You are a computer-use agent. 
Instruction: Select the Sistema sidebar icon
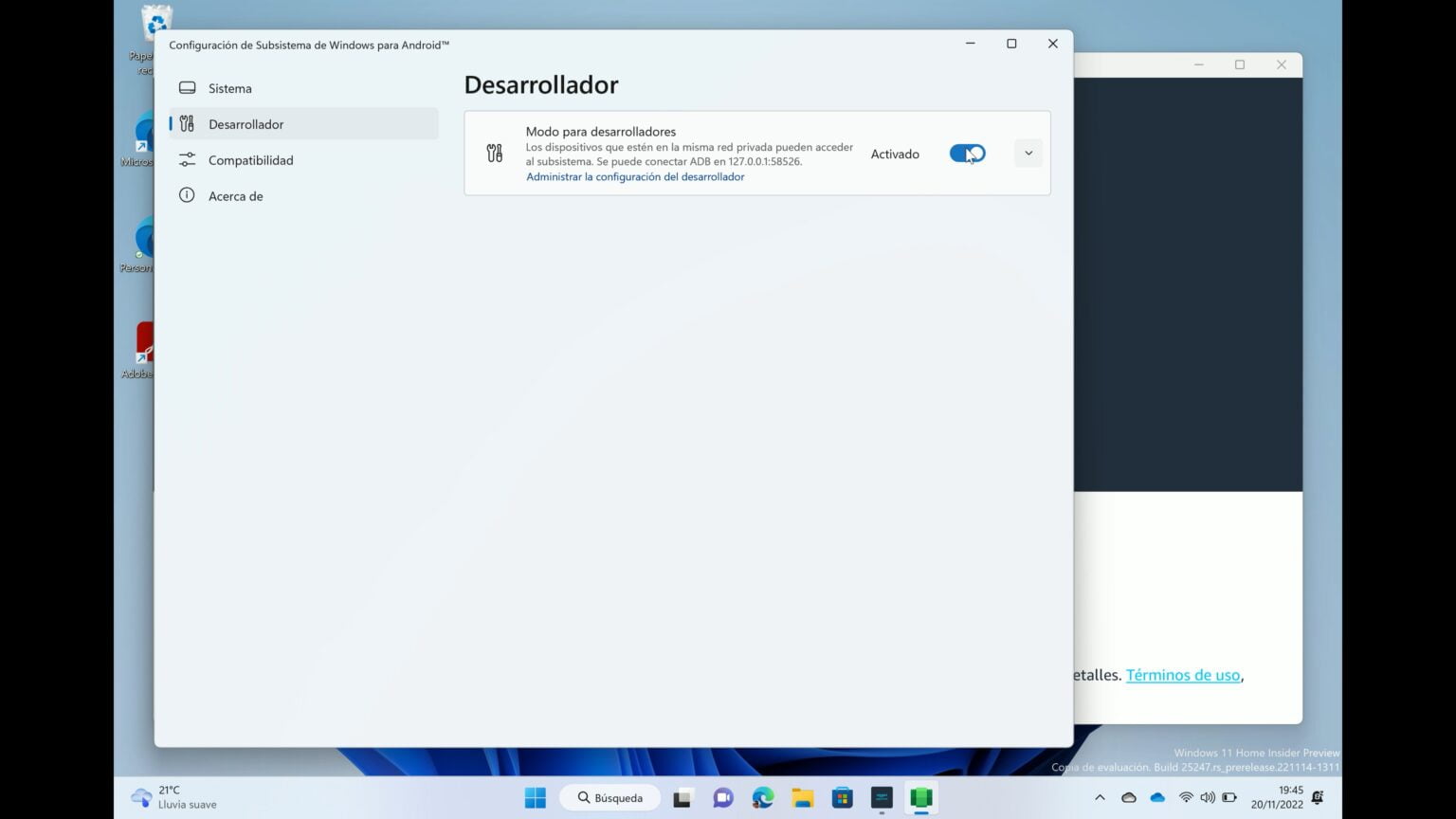(x=187, y=87)
